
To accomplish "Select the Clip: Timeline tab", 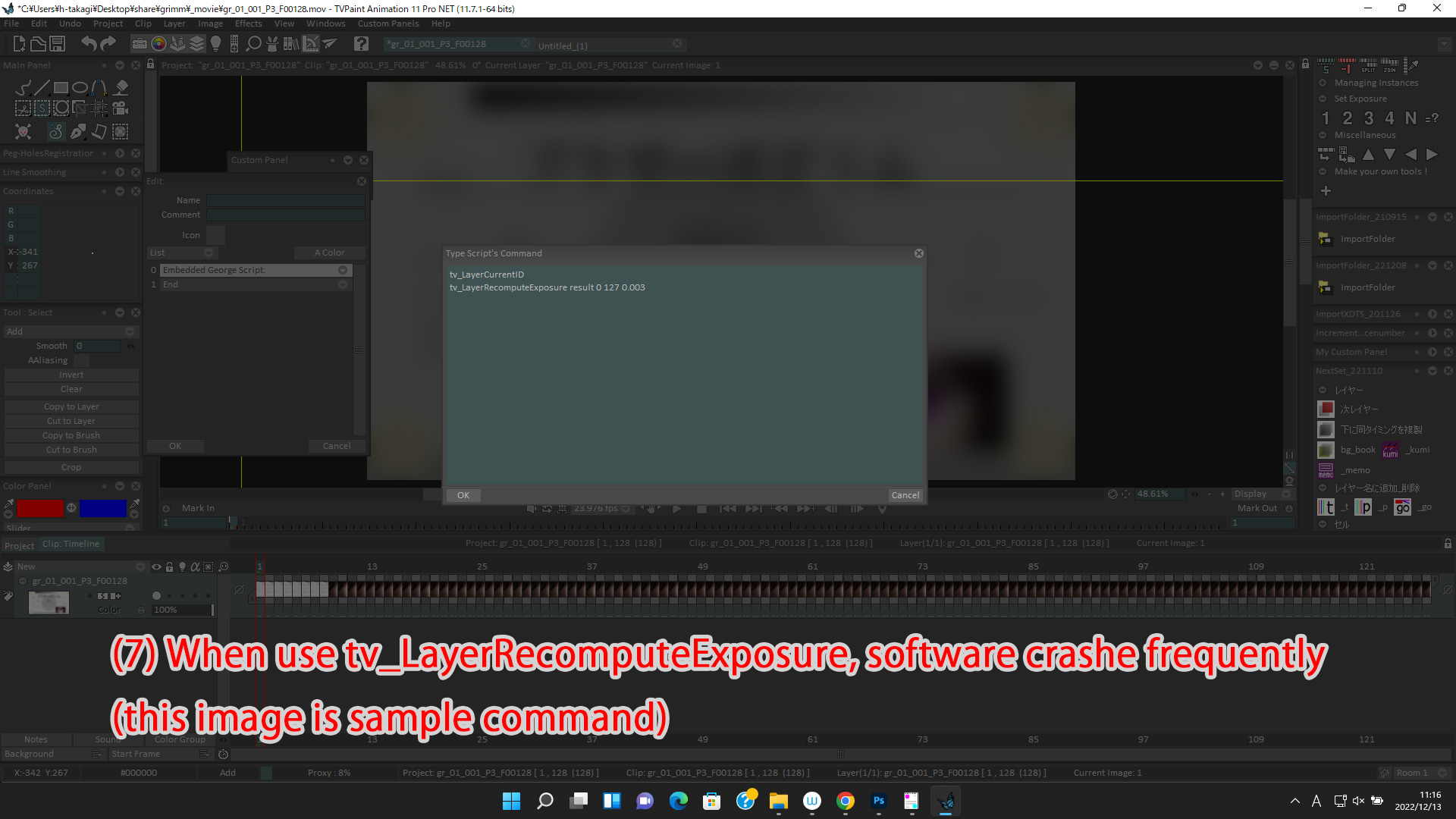I will (71, 544).
